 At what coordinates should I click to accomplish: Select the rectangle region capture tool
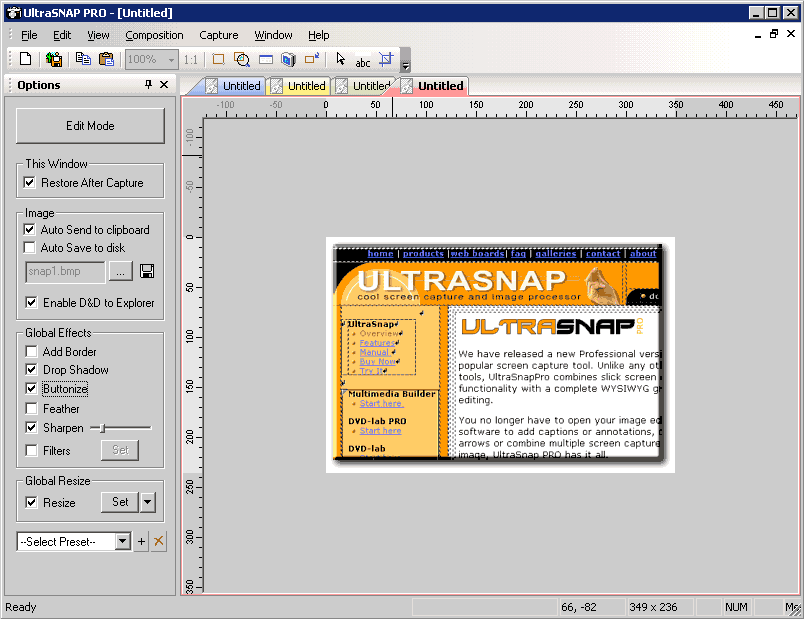coord(218,59)
